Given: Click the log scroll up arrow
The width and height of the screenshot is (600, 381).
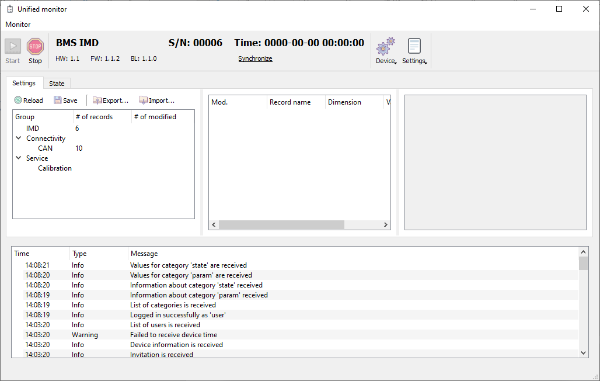Looking at the screenshot, I should [583, 252].
